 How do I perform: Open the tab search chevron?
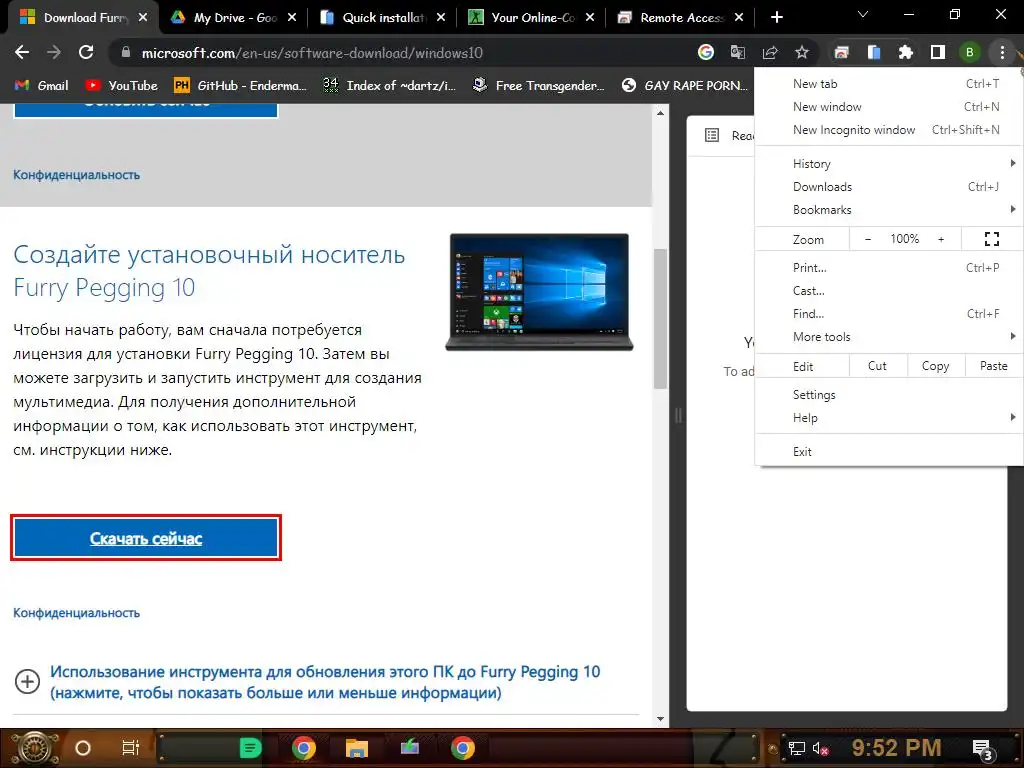point(863,14)
